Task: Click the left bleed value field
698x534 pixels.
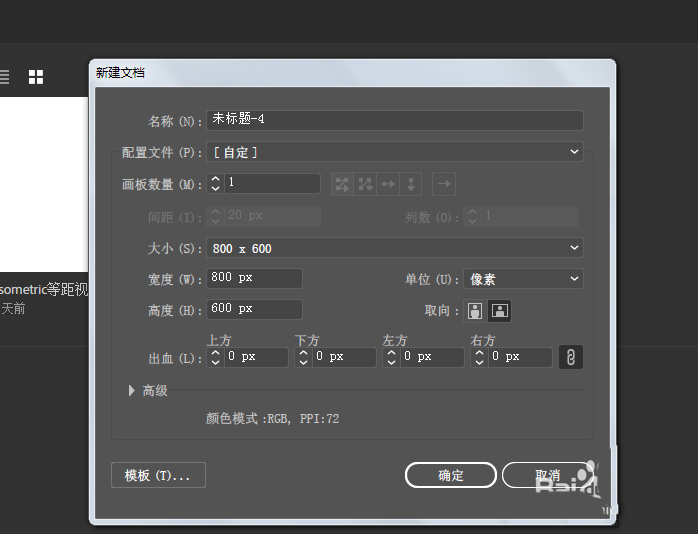Action: point(432,357)
